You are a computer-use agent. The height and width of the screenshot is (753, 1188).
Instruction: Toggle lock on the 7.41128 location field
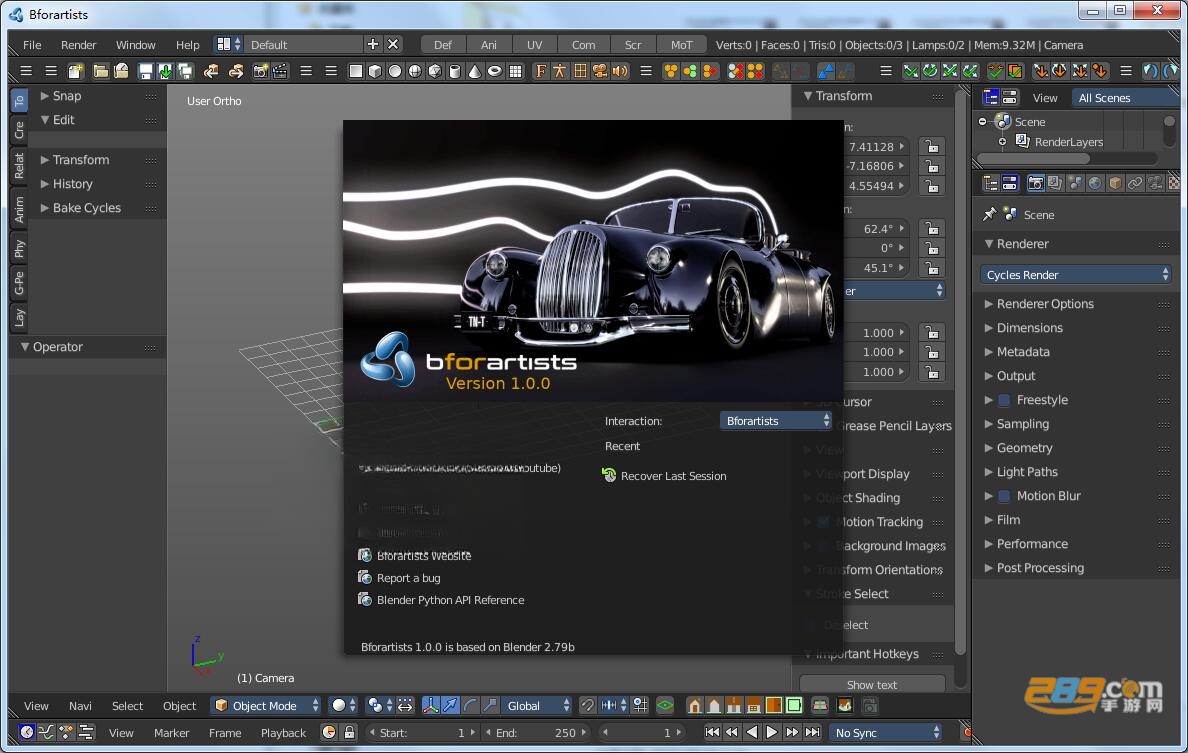point(931,146)
